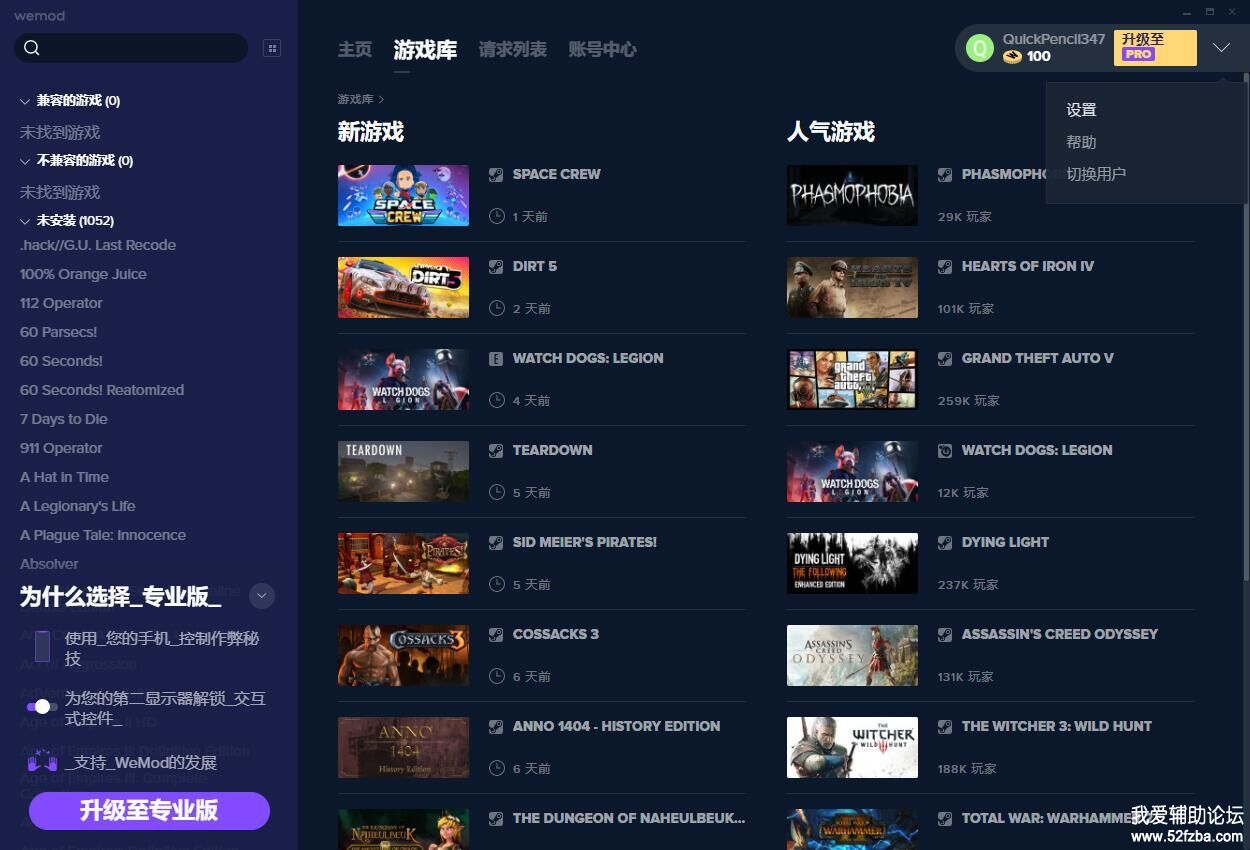
Task: Click the breadcrumb arrow after 游戏库
Action: (x=381, y=99)
